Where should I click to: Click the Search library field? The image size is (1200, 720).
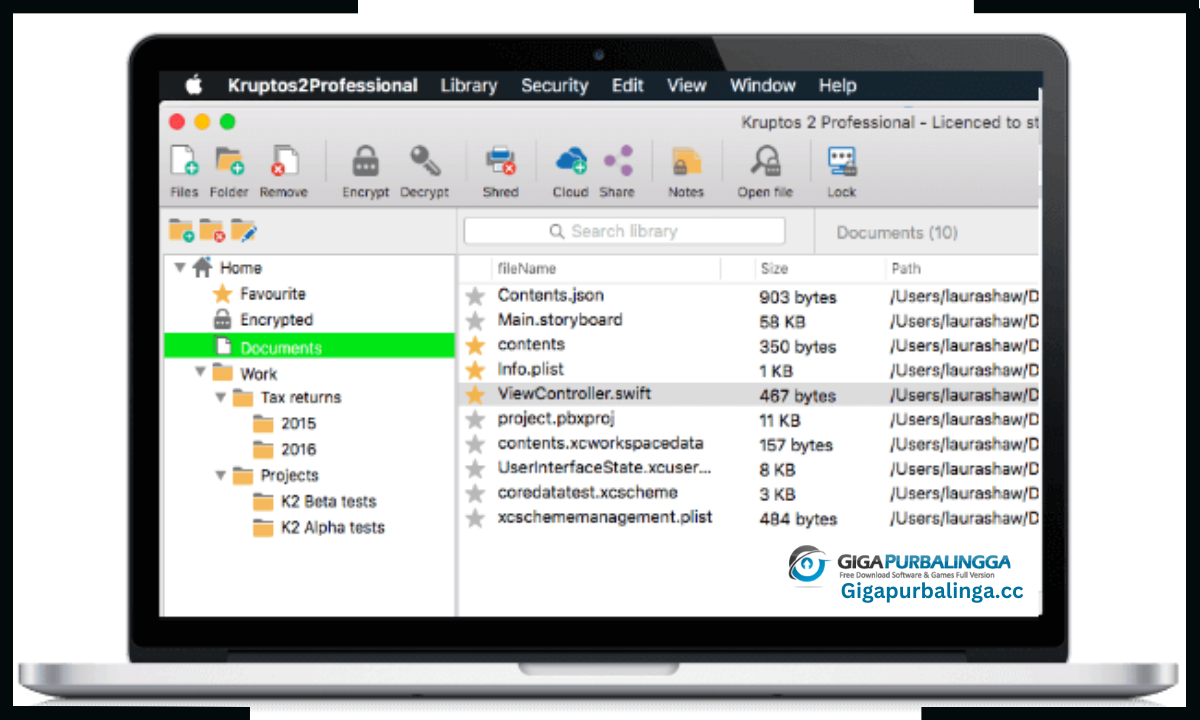(x=624, y=231)
